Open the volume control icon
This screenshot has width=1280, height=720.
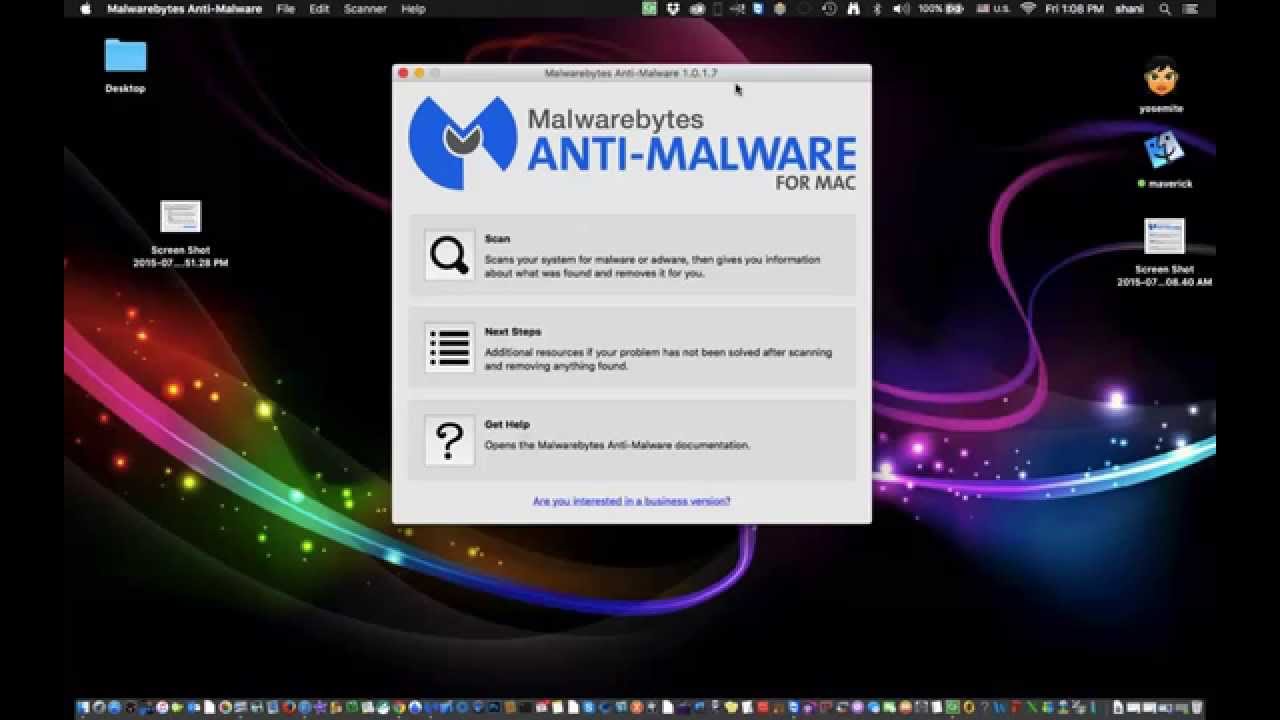pyautogui.click(x=901, y=9)
